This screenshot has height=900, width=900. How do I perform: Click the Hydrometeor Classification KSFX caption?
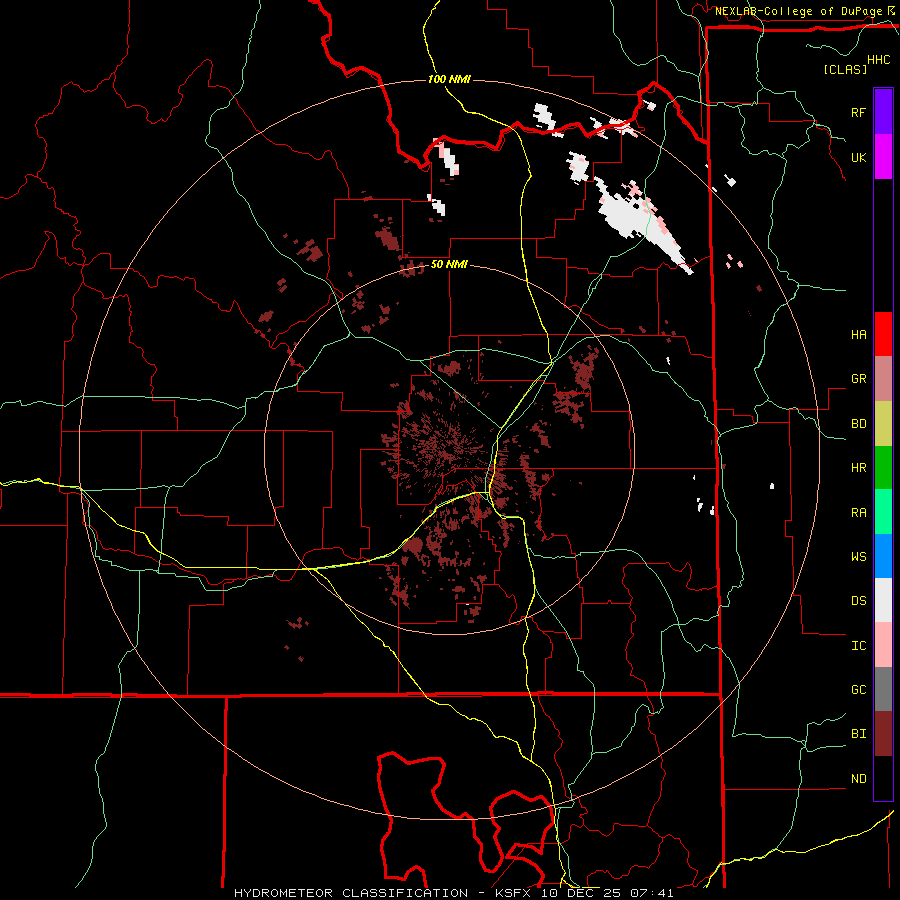(x=453, y=893)
